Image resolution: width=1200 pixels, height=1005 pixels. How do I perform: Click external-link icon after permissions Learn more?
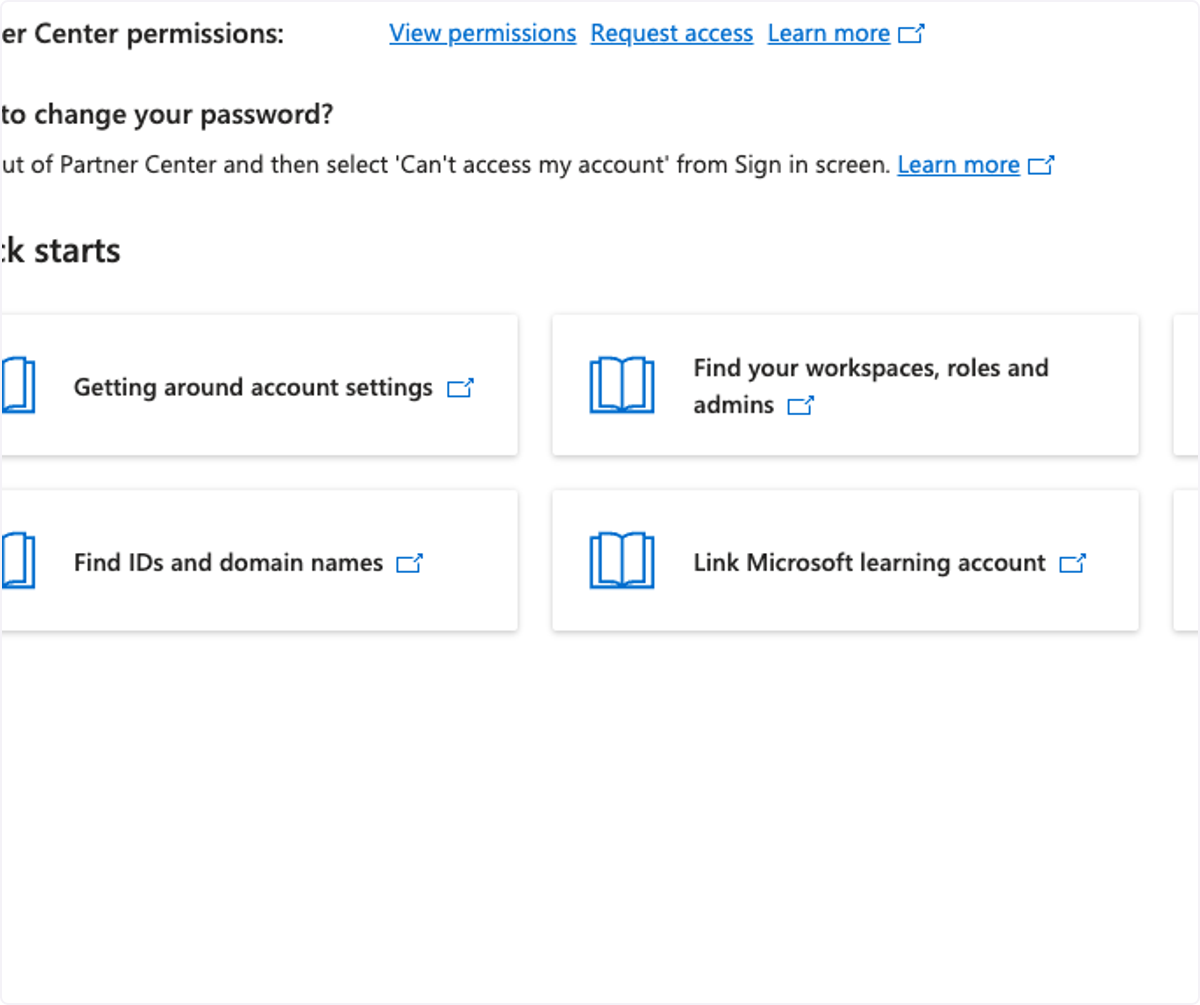point(911,34)
